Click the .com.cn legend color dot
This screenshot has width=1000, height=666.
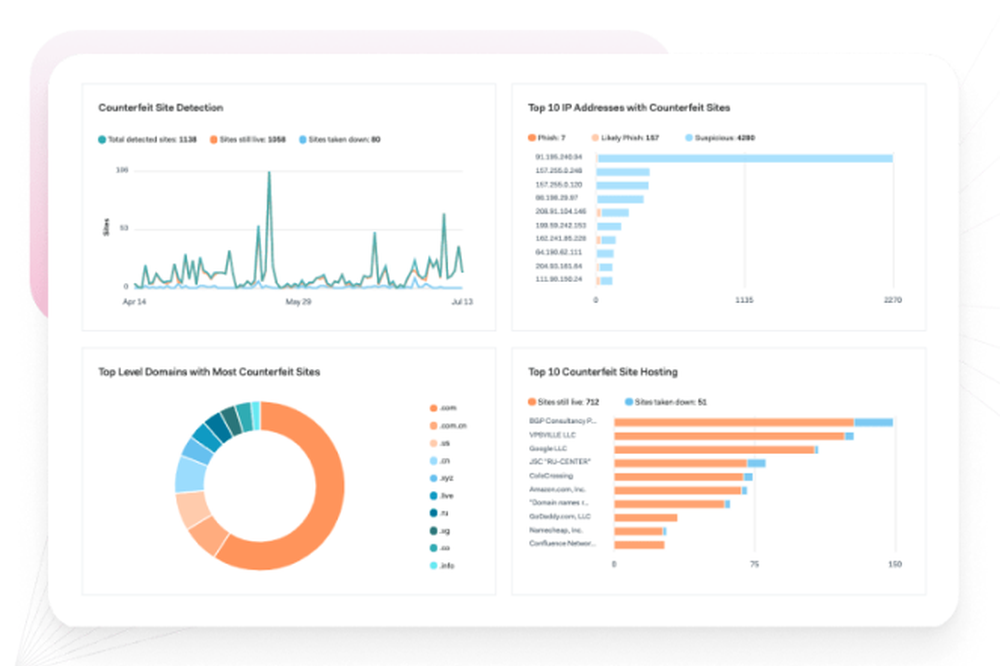(434, 426)
